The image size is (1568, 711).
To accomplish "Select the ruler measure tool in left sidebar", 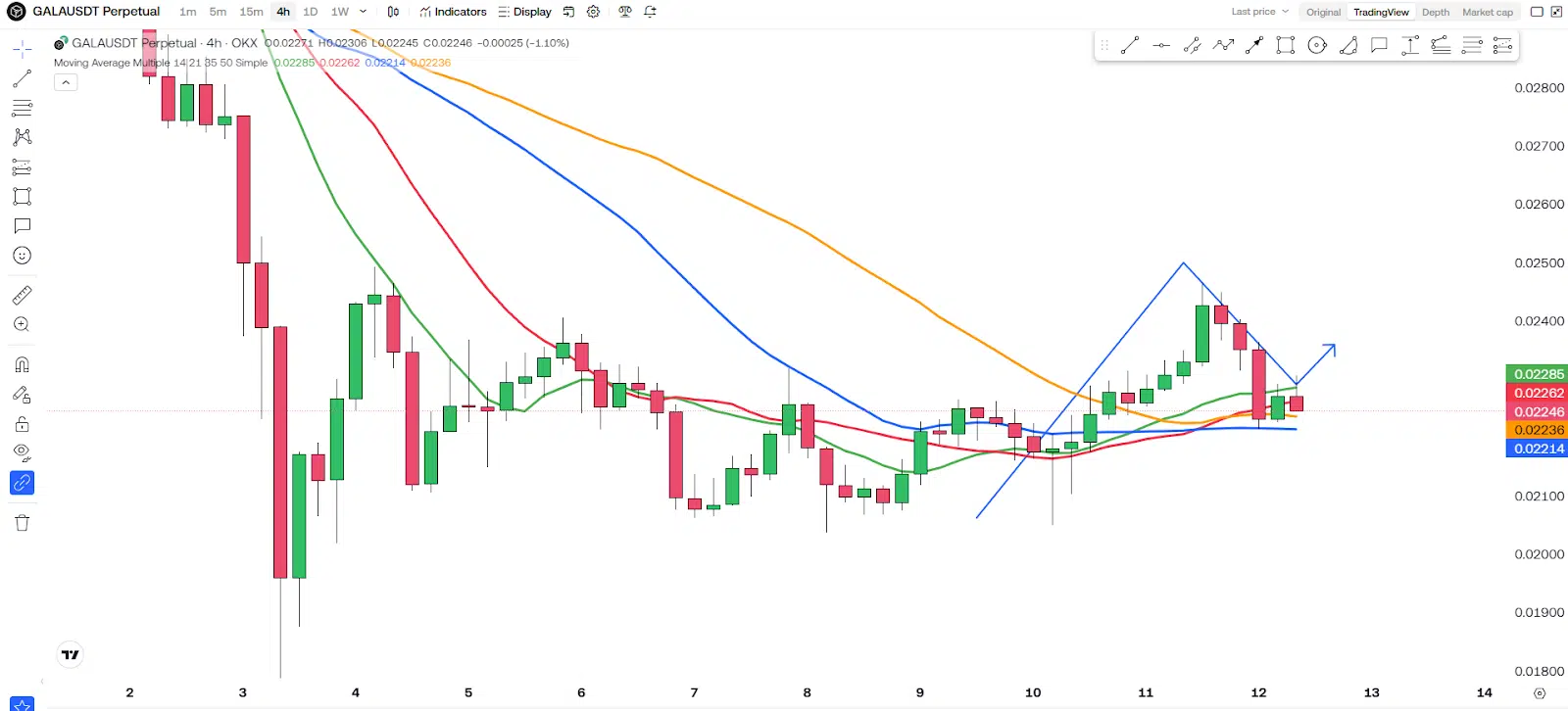I will click(x=22, y=295).
